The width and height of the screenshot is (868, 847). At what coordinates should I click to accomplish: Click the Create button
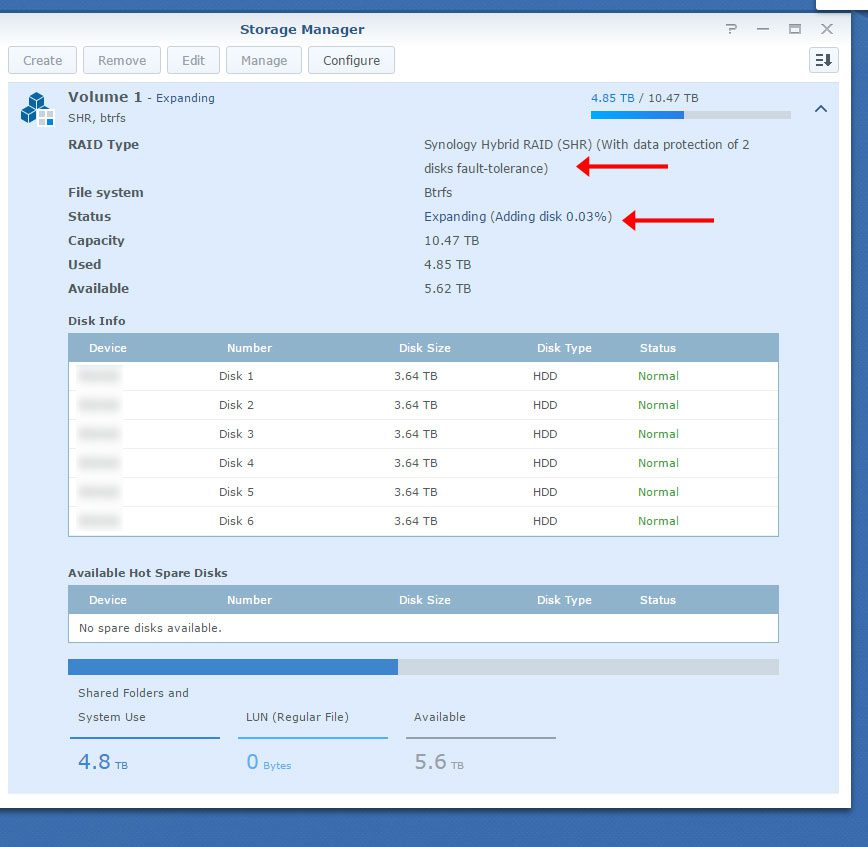pyautogui.click(x=42, y=60)
